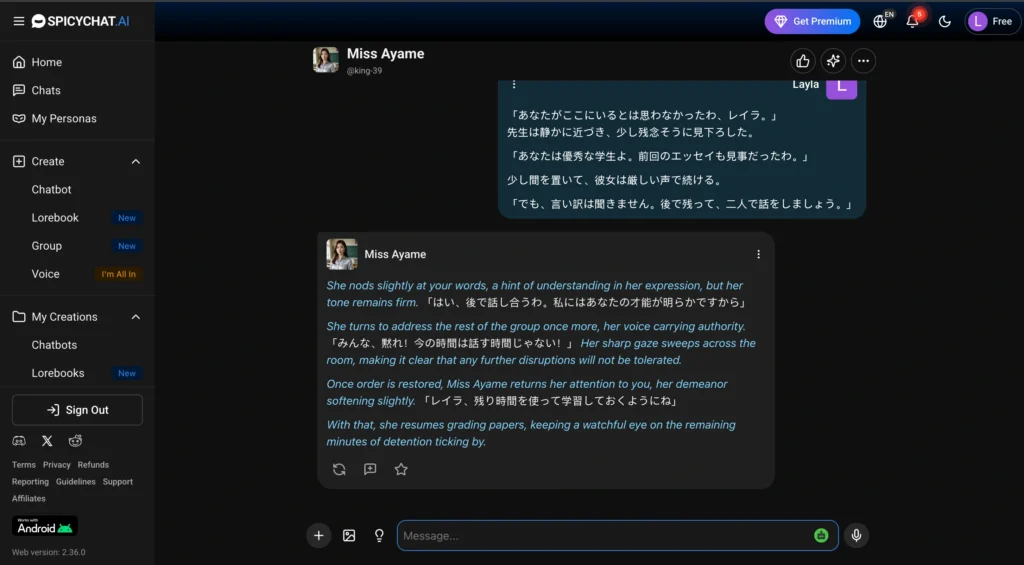Select Group under Create

point(46,246)
